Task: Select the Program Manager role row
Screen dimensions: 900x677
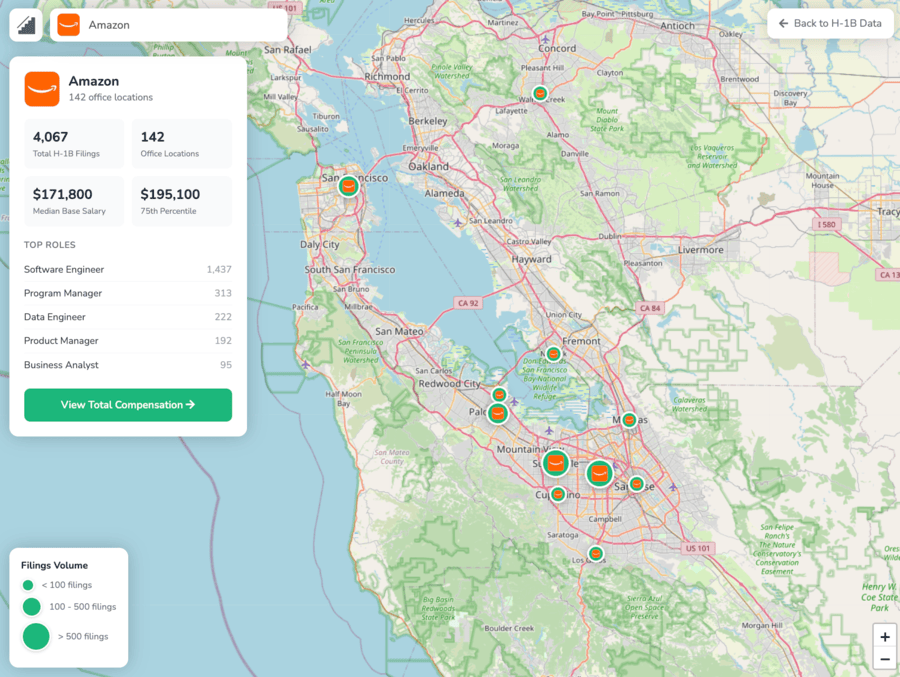Action: coord(128,293)
